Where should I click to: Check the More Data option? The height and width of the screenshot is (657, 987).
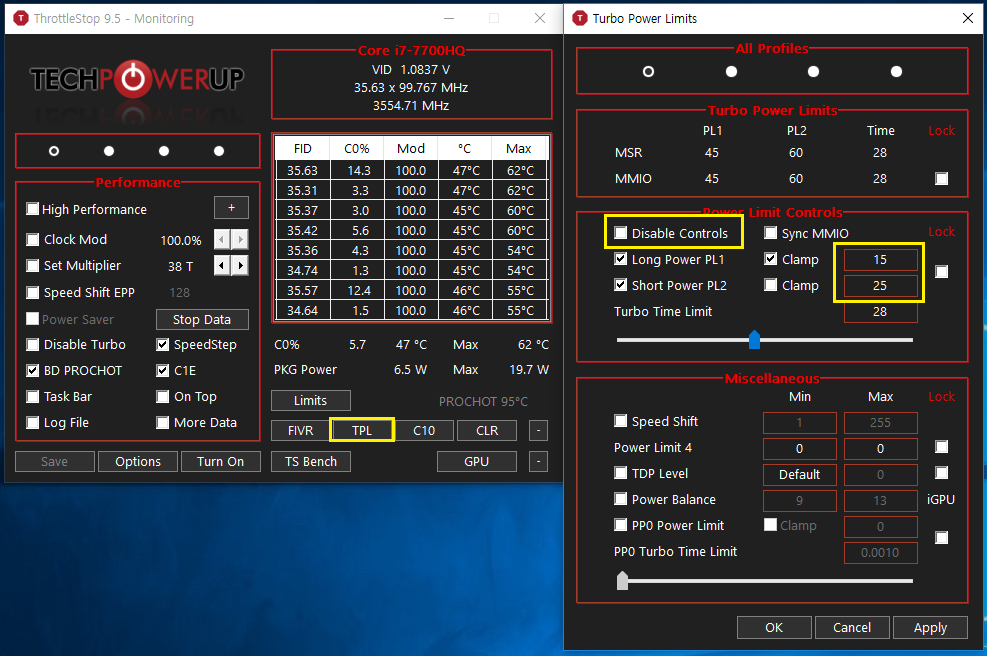tap(162, 422)
